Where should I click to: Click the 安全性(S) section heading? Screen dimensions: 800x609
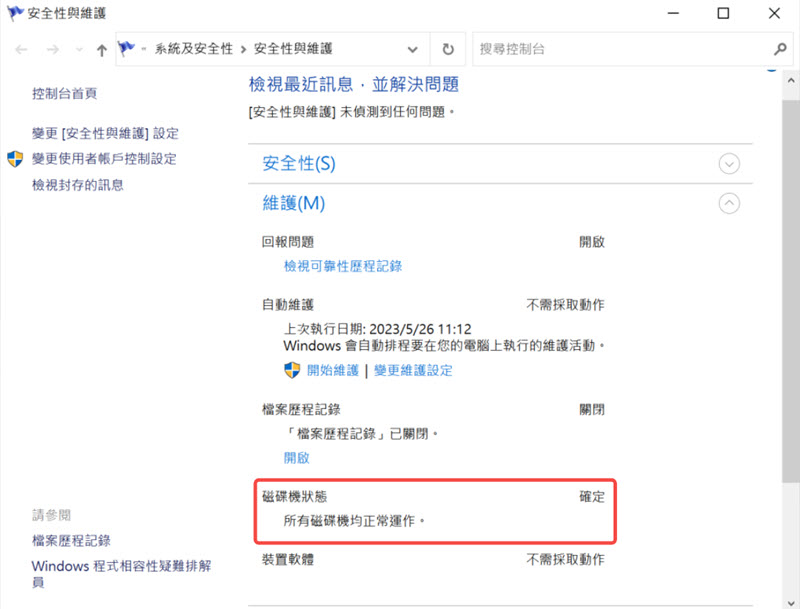click(299, 164)
